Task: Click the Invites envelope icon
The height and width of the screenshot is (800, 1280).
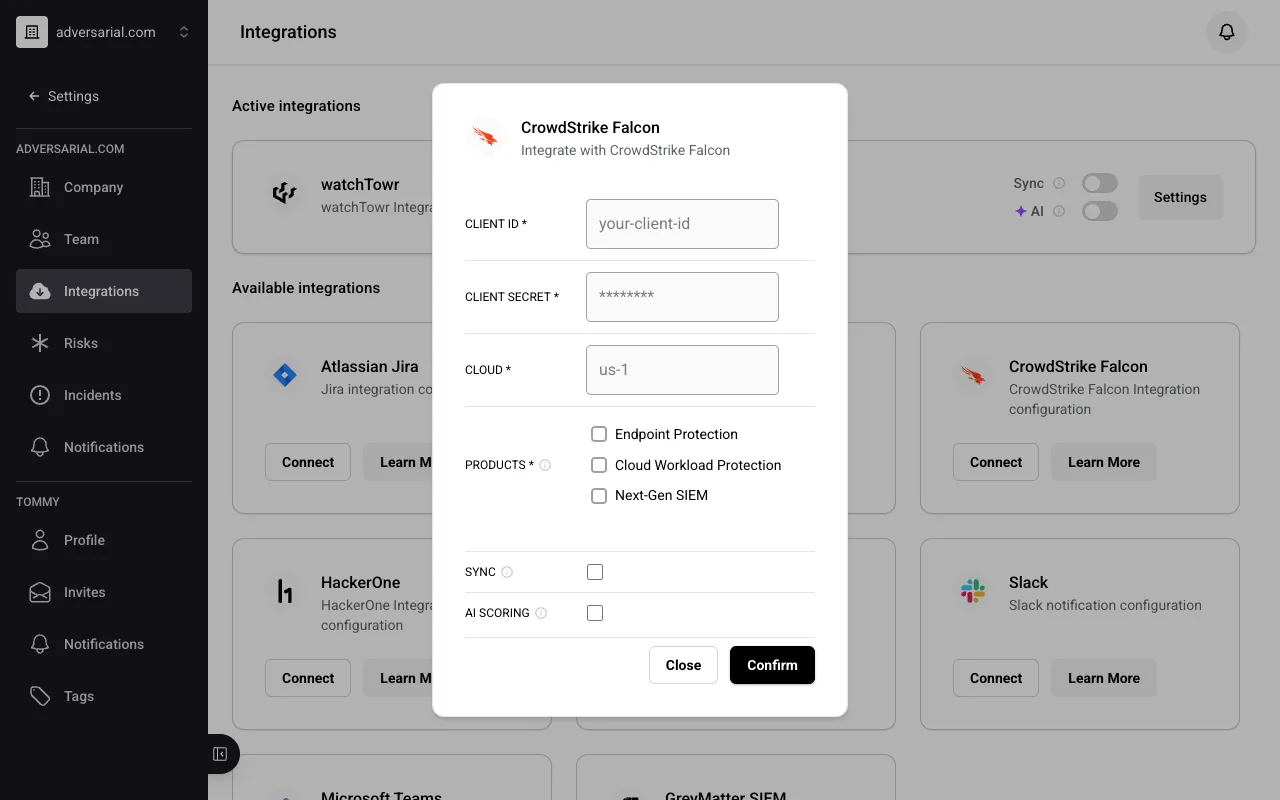Action: [40, 592]
